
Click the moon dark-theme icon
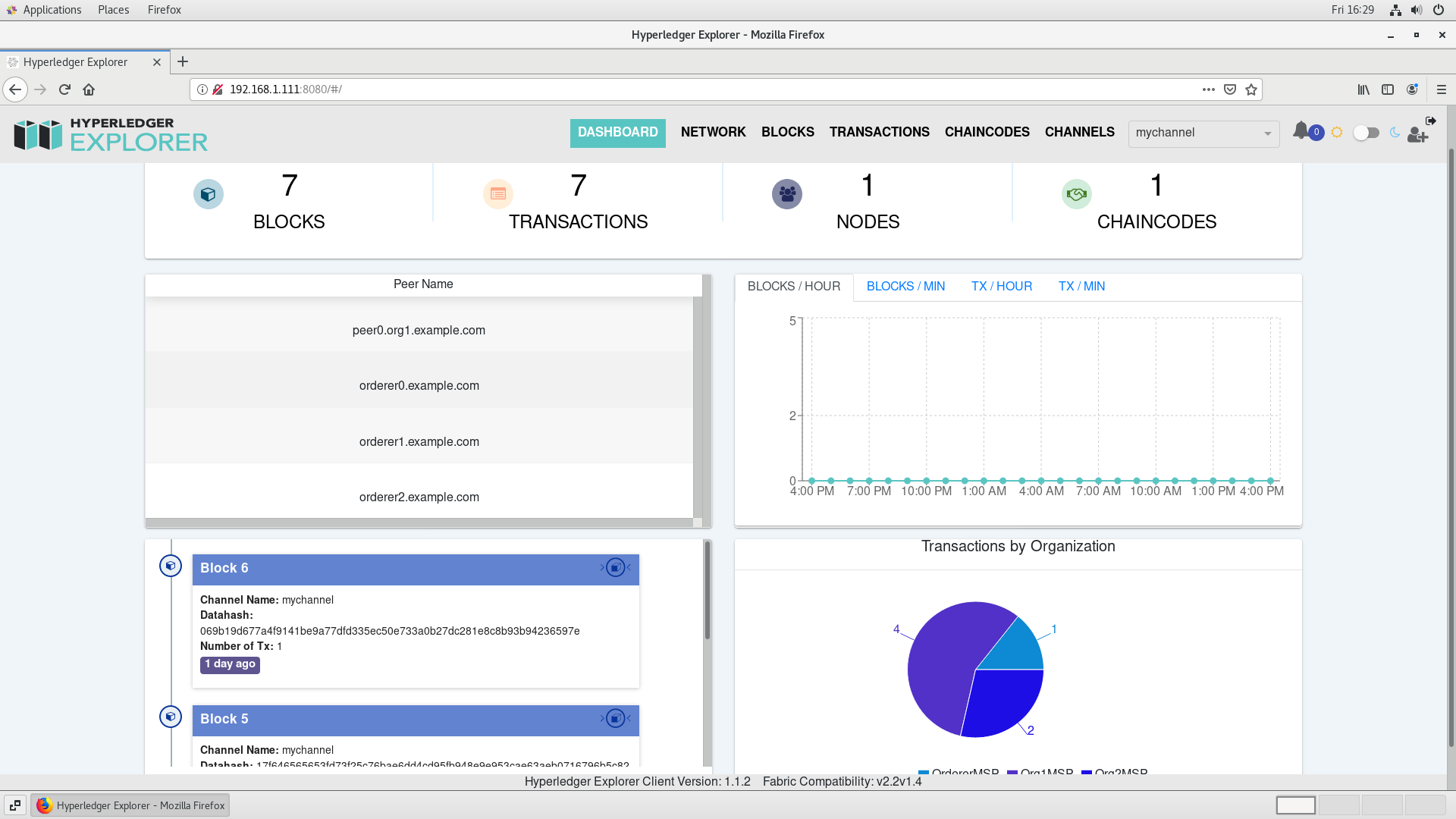point(1395,133)
